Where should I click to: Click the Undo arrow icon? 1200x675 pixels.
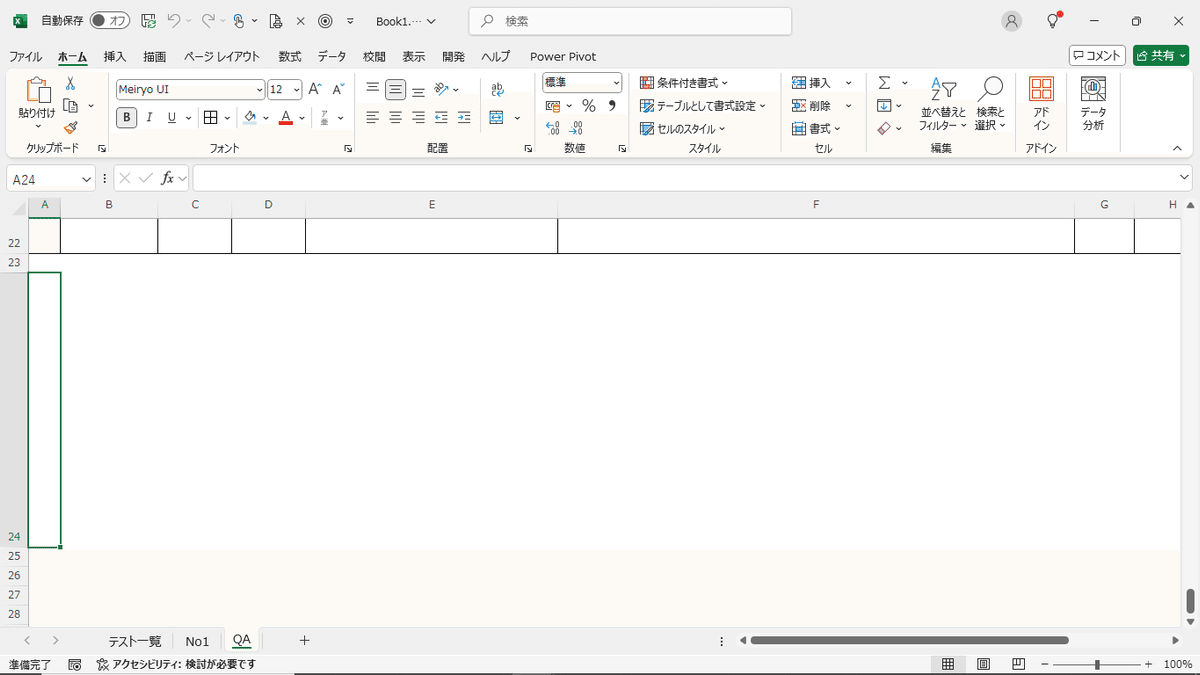(x=174, y=21)
